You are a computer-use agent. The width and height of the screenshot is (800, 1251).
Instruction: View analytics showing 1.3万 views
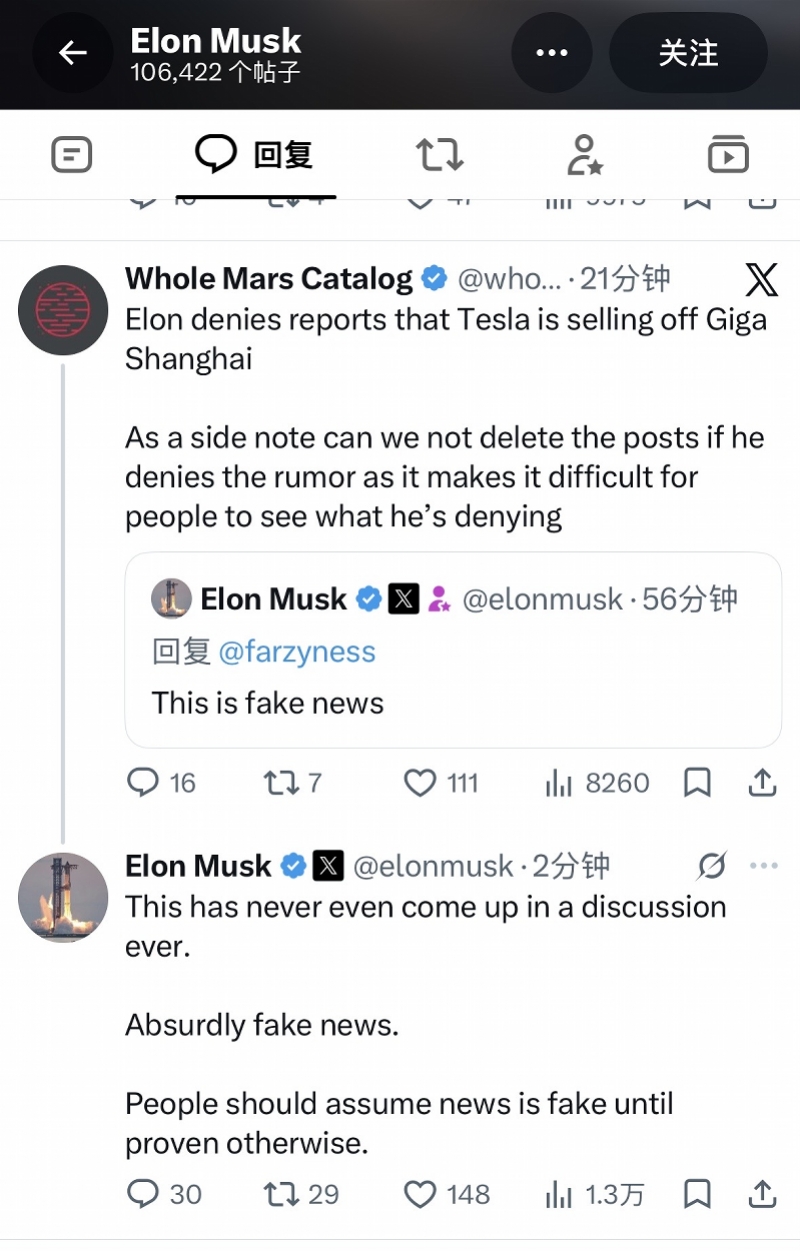point(595,1194)
